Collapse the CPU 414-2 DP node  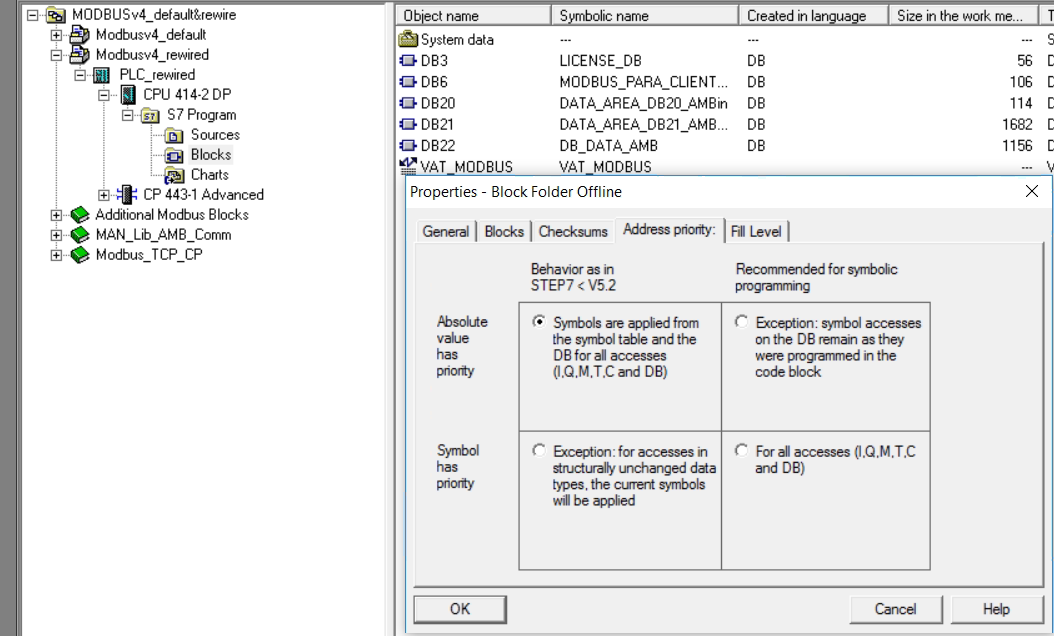104,95
